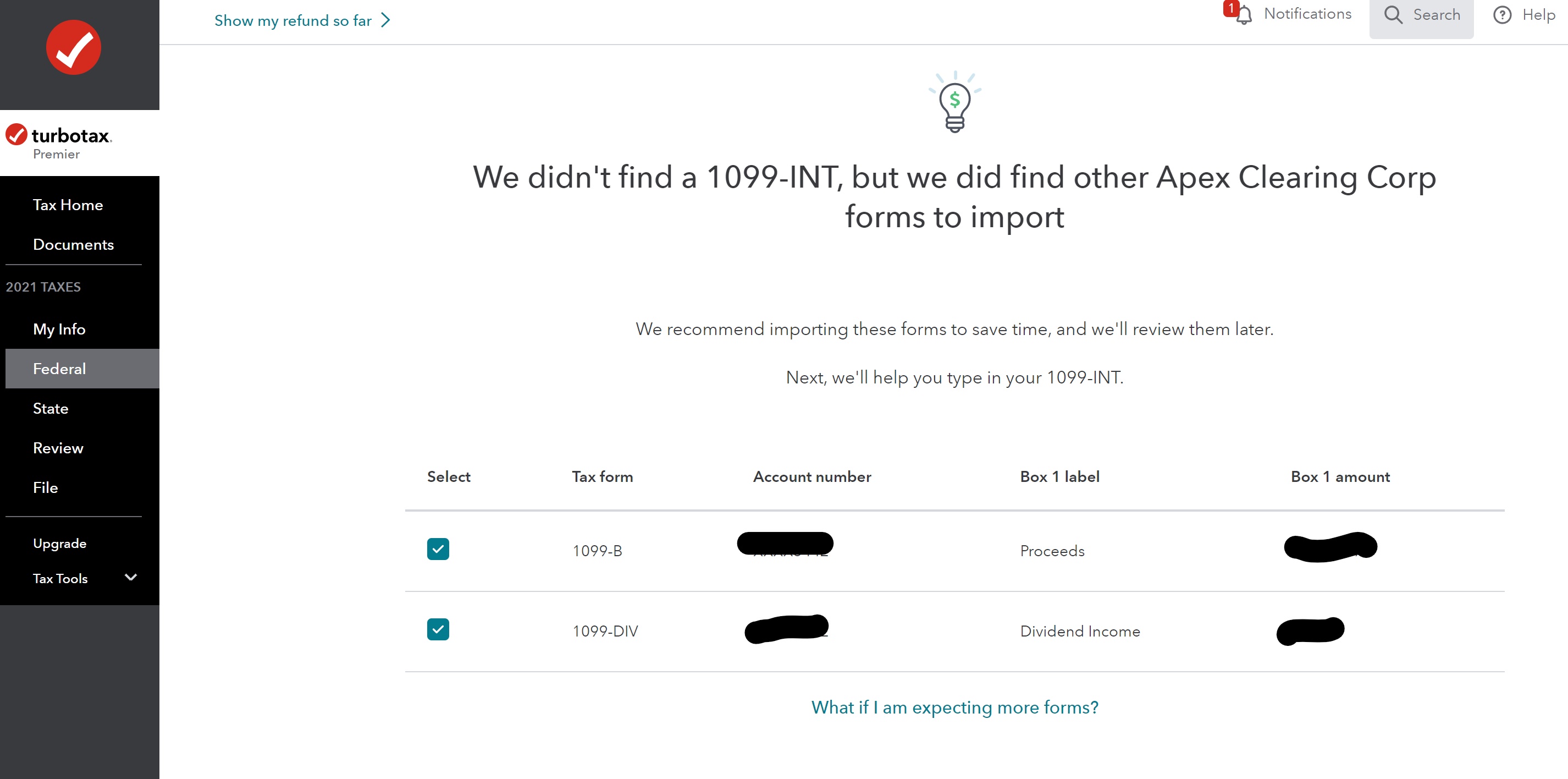This screenshot has width=1568, height=779.
Task: Click the arrow next to Show my refund
Action: [385, 21]
